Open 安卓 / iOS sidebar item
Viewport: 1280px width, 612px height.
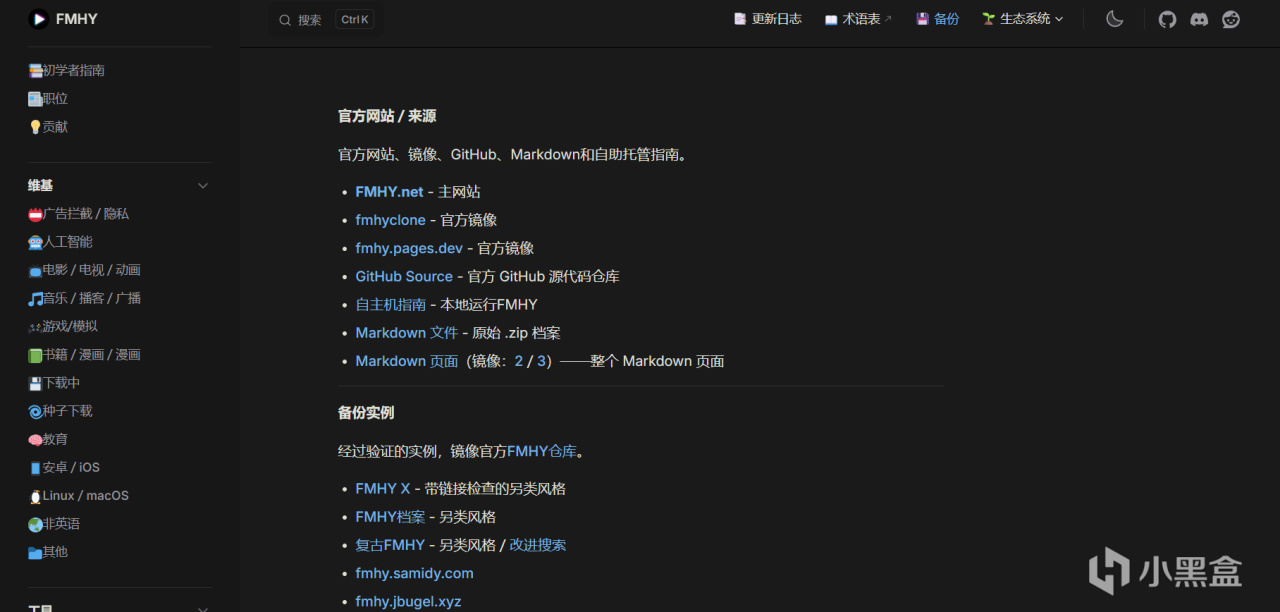[x=64, y=467]
